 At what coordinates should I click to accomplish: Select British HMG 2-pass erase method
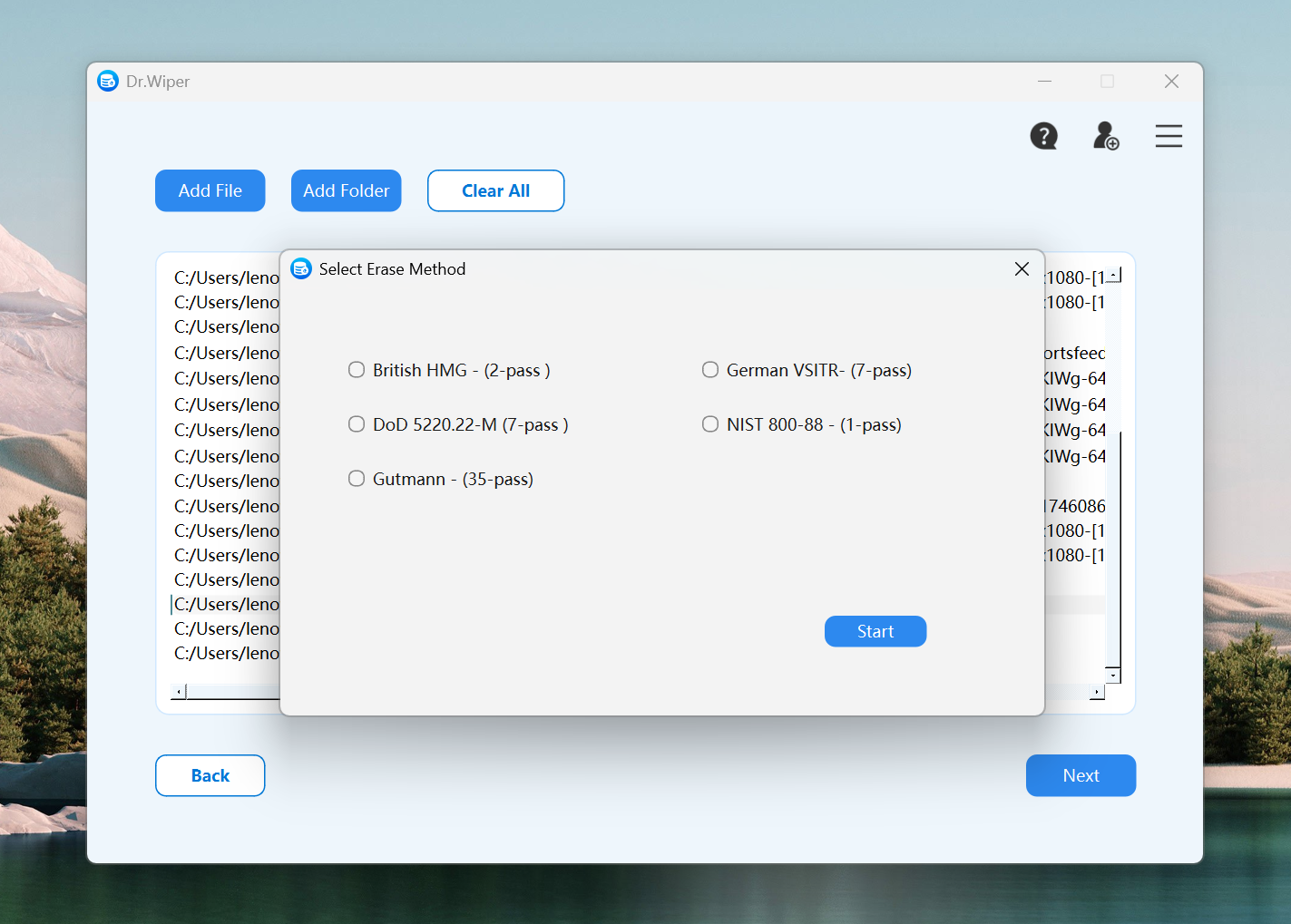449,370
